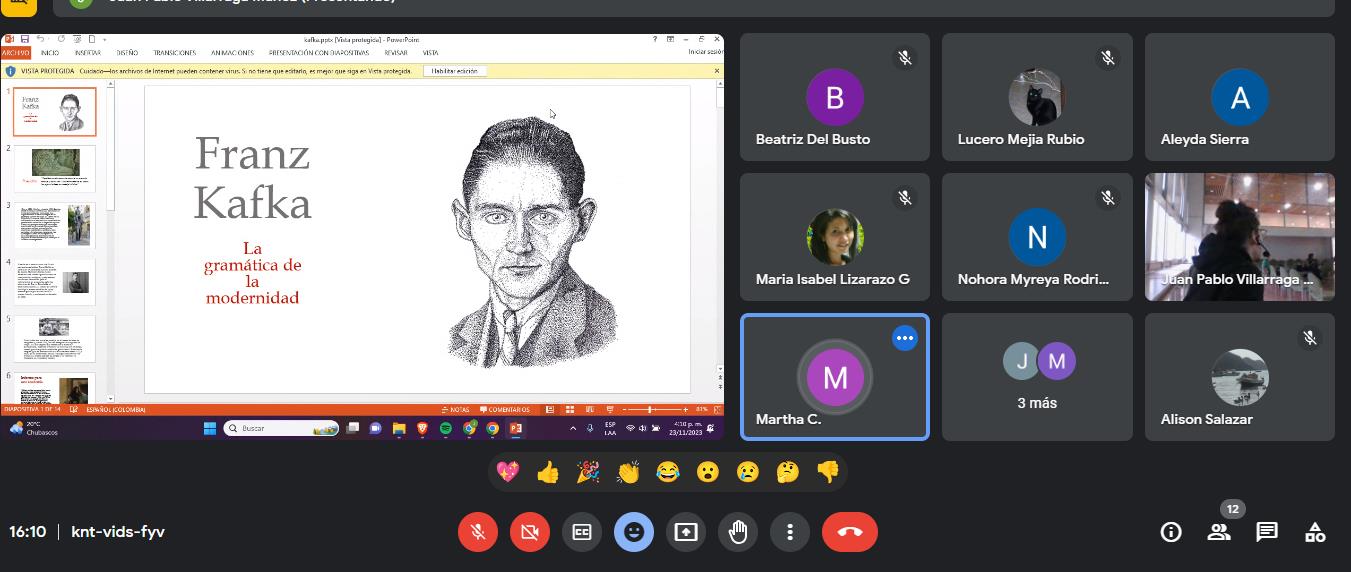Open the chat with everyone panel
Screen dimensions: 1351x572
1267,532
